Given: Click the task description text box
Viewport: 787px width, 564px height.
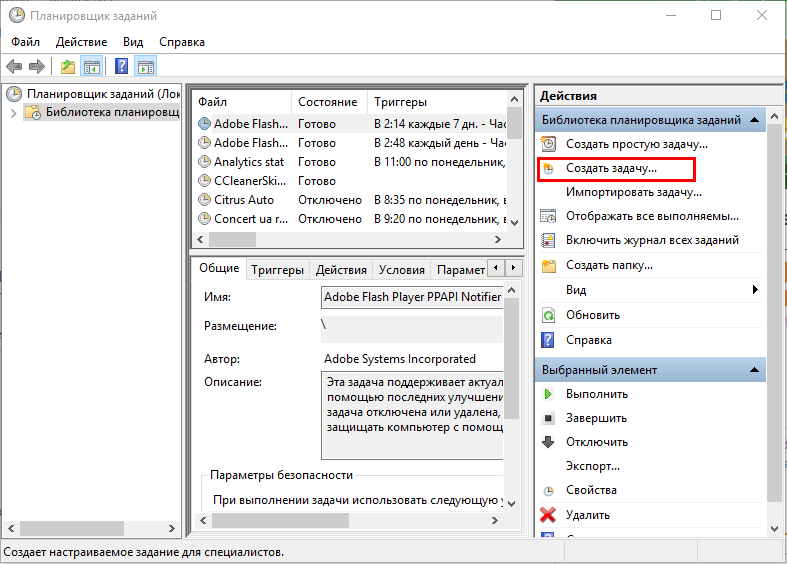Looking at the screenshot, I should click(412, 415).
